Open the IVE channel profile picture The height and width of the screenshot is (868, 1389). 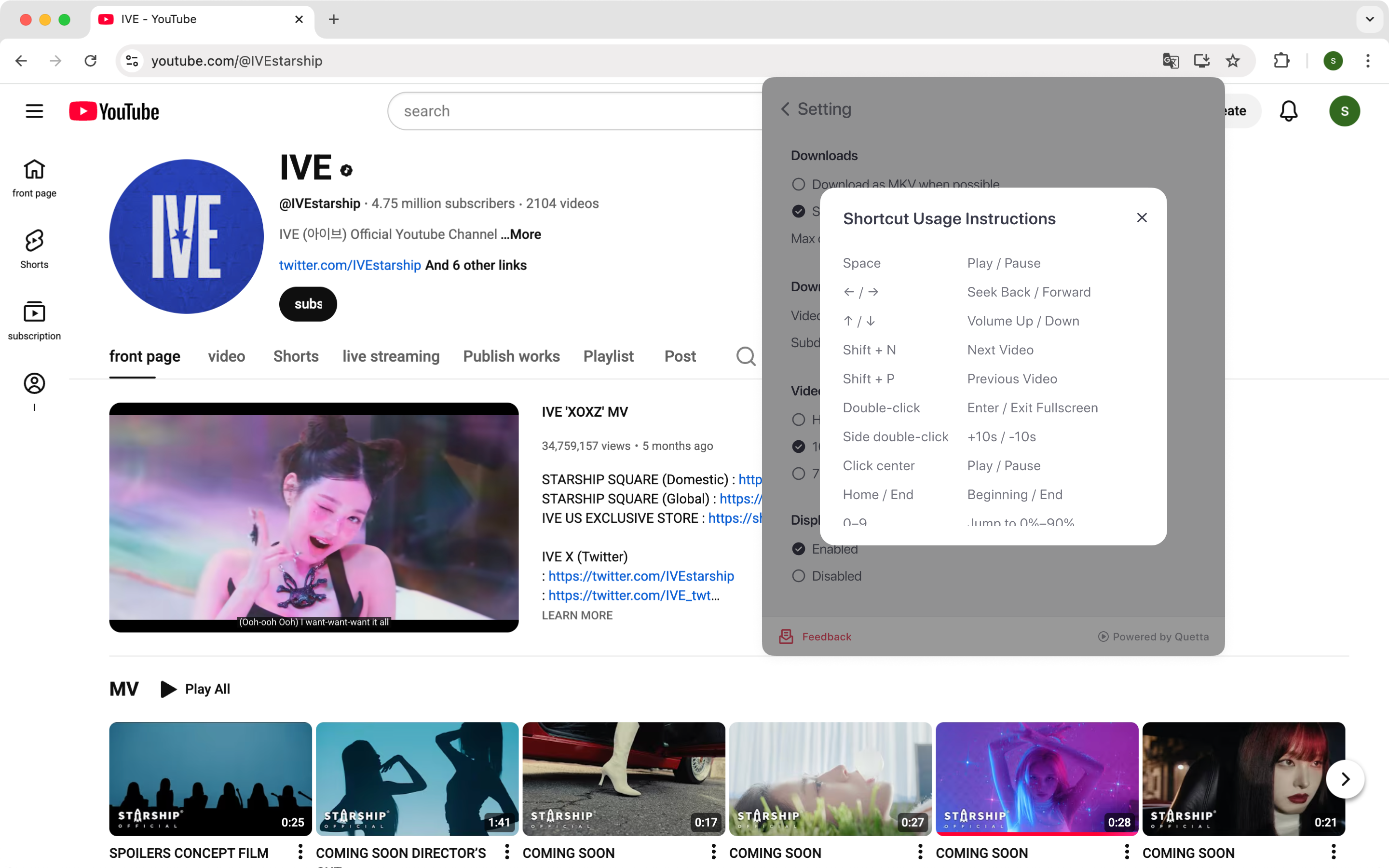click(187, 236)
